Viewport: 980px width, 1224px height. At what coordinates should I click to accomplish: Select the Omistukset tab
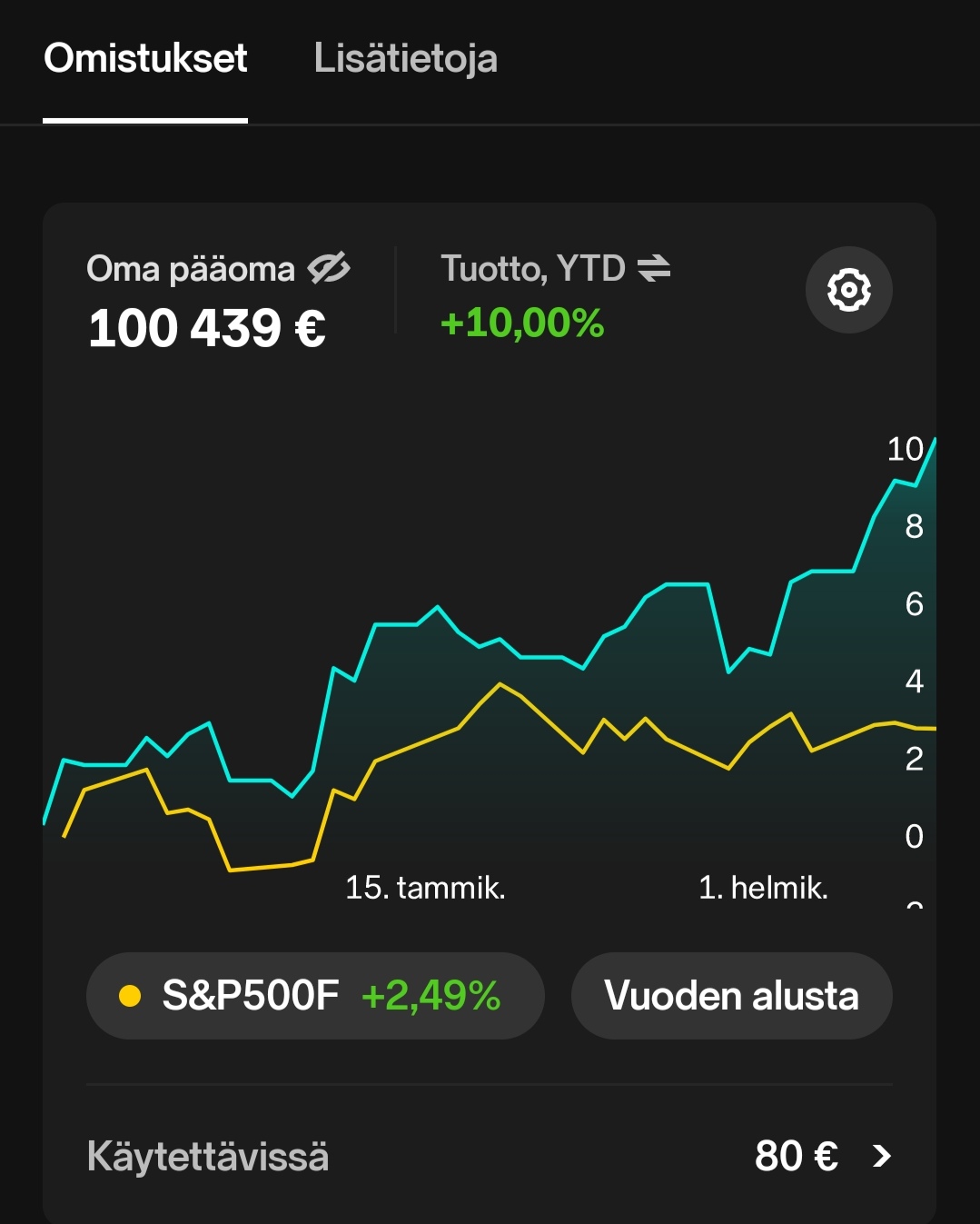click(x=145, y=59)
